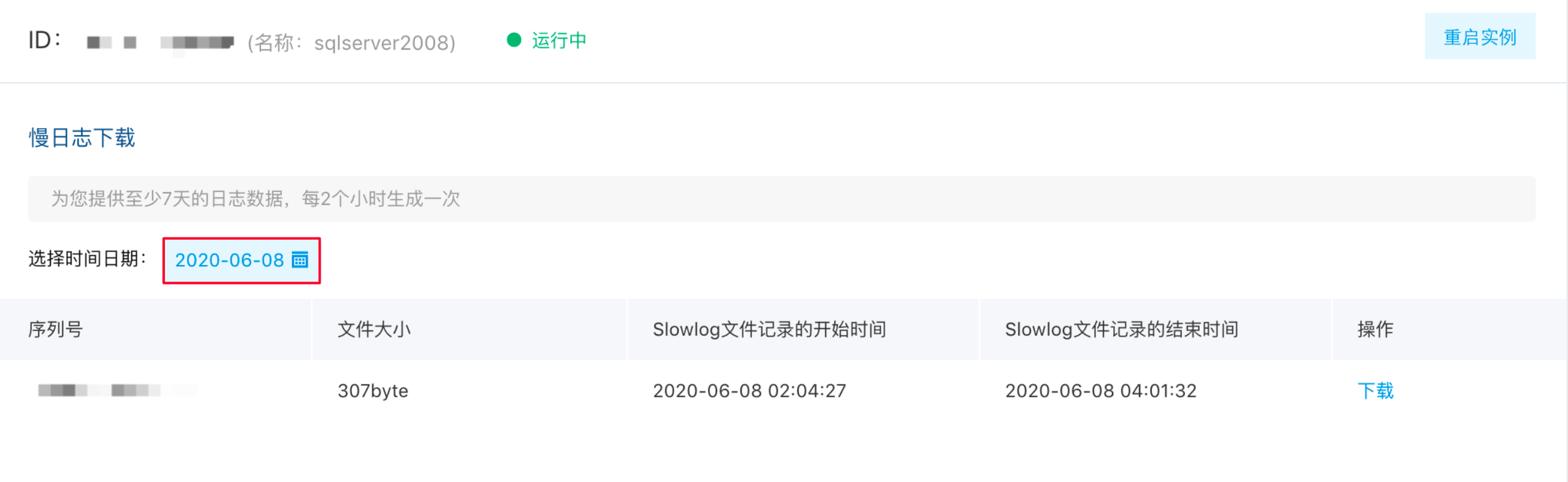Click the 序列号 column header
The width and height of the screenshot is (1568, 482).
55,329
